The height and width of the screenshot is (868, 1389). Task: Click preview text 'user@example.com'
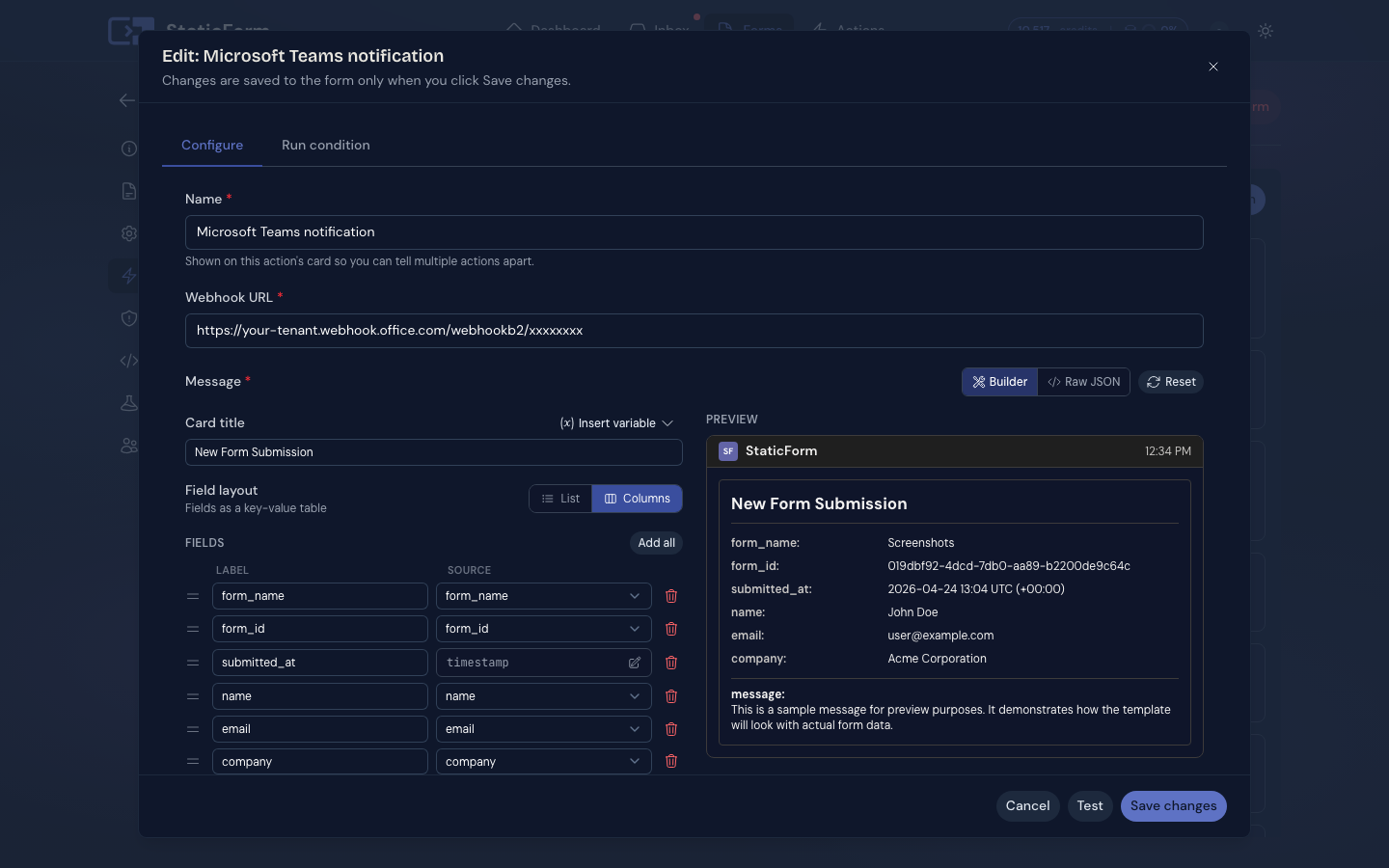(x=940, y=636)
